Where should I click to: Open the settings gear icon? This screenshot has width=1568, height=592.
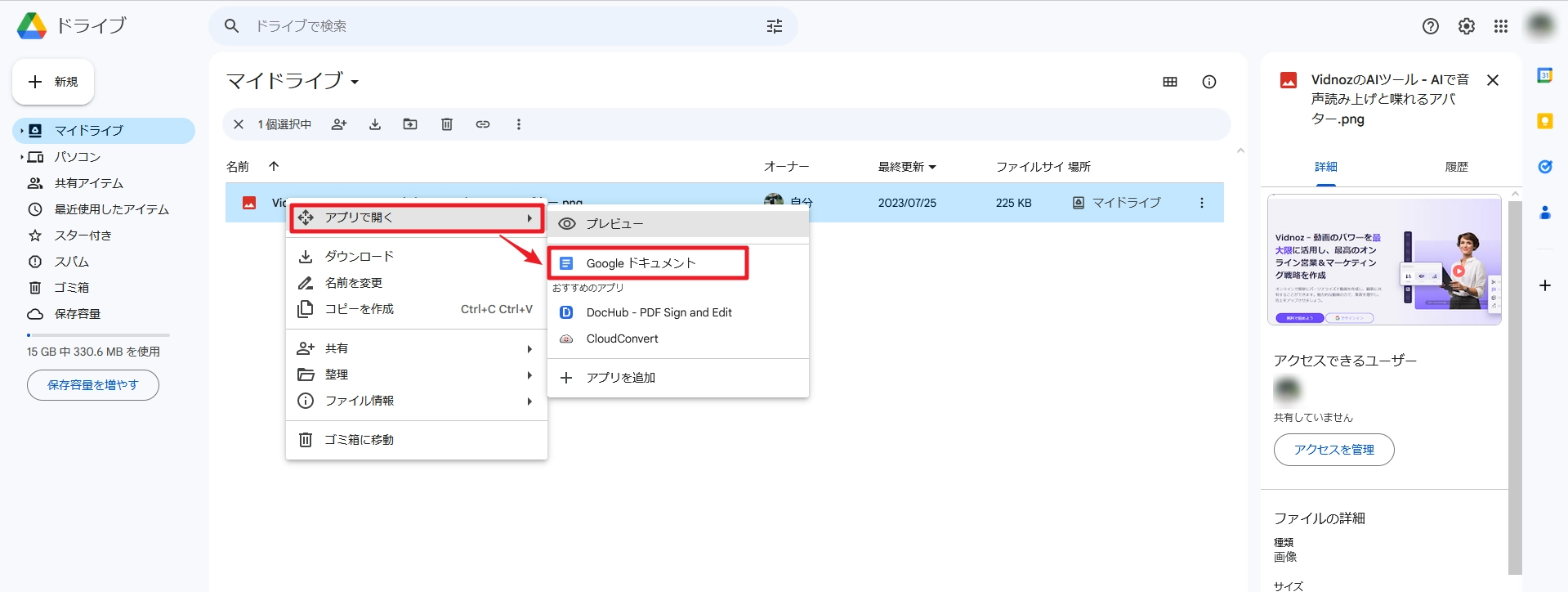coord(1467,26)
